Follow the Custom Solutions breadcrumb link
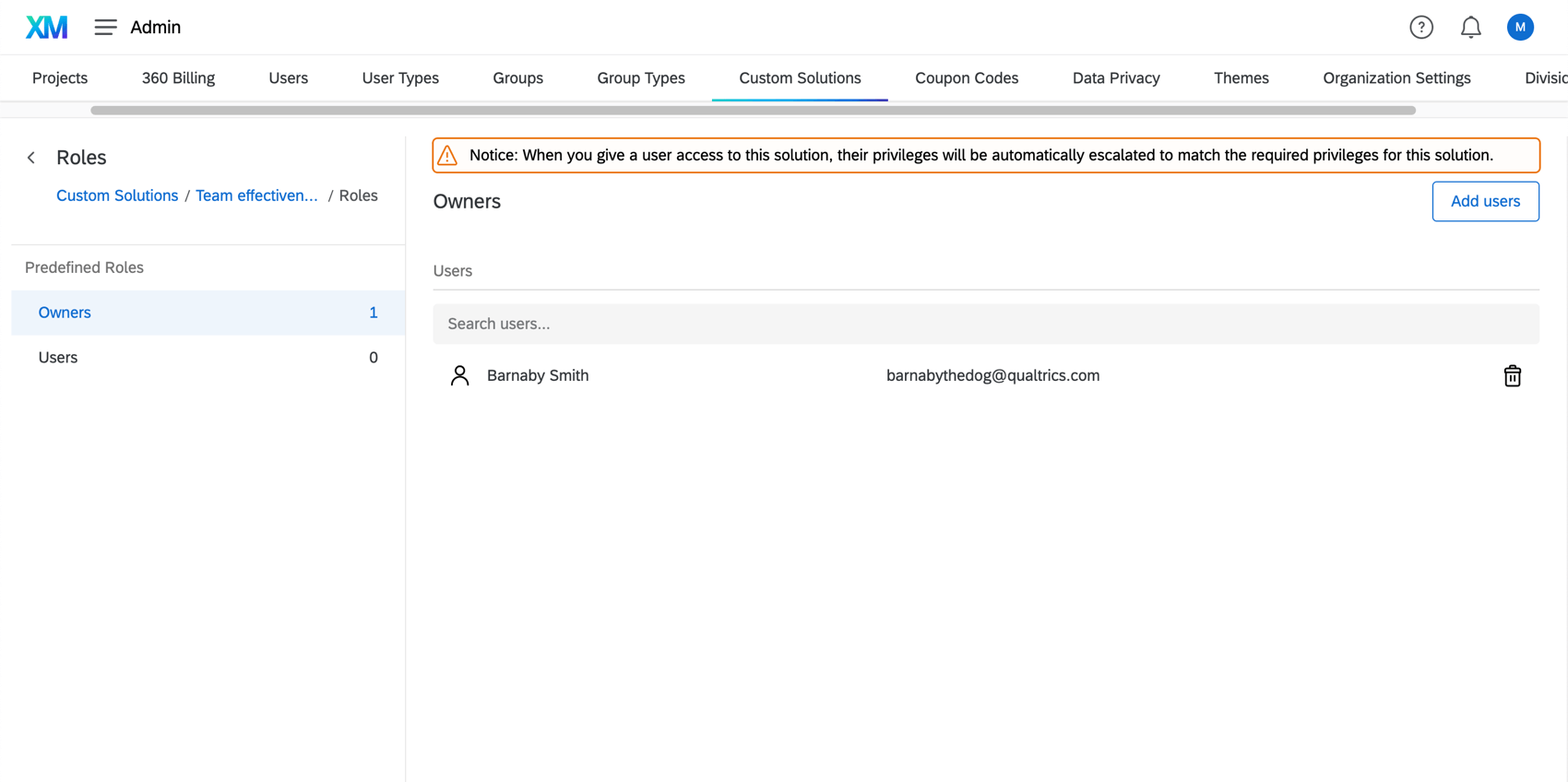The height and width of the screenshot is (782, 1568). click(x=117, y=195)
